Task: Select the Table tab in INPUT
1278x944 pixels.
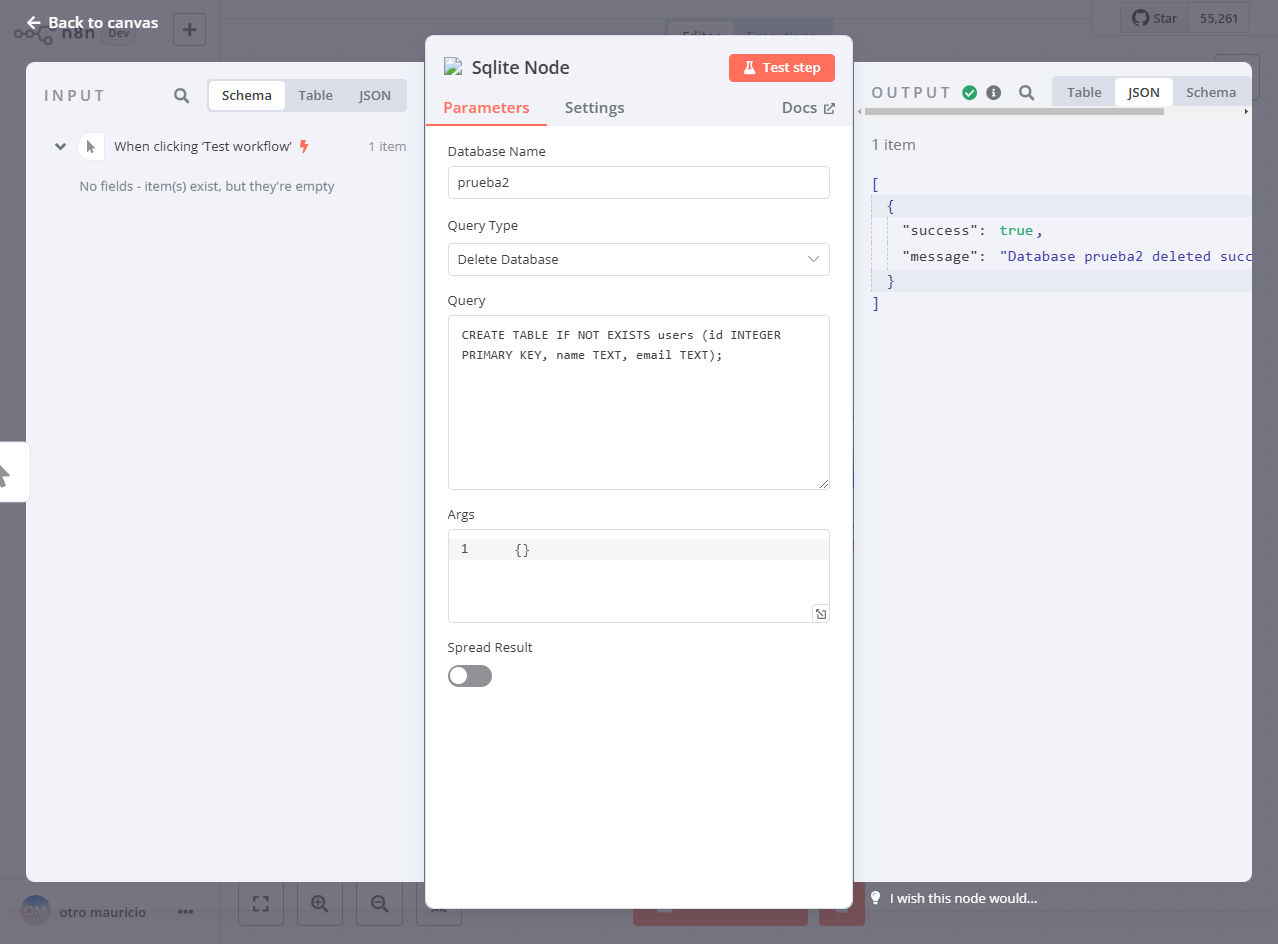Action: pos(315,95)
